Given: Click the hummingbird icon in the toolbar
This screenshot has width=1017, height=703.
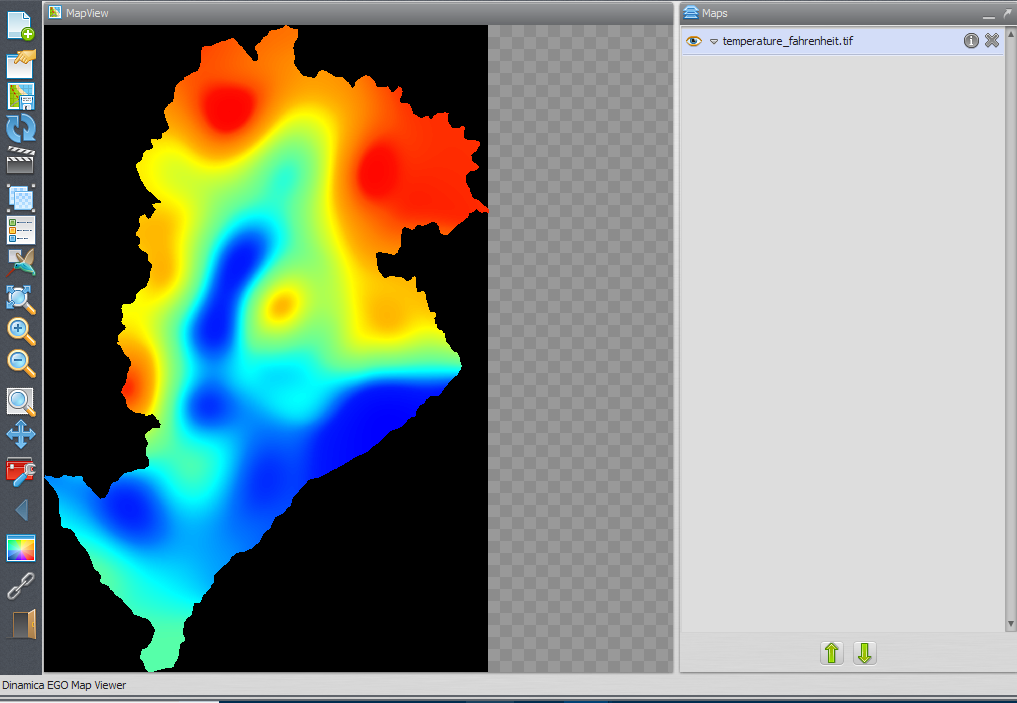Looking at the screenshot, I should [21, 263].
